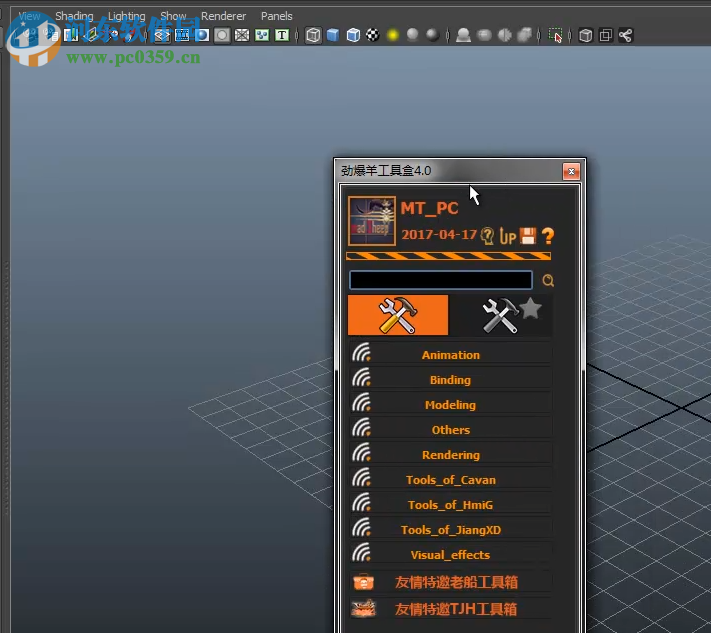The height and width of the screenshot is (633, 711).
Task: Toggle X-ray active components icon
Action: point(606,35)
